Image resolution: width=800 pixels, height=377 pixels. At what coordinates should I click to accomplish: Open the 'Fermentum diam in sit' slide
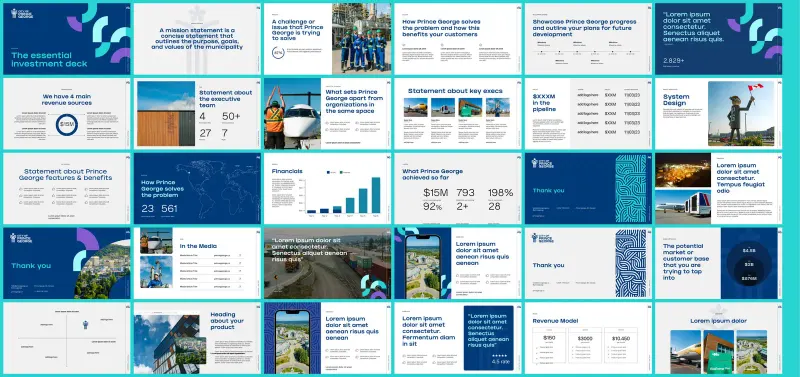coord(458,338)
